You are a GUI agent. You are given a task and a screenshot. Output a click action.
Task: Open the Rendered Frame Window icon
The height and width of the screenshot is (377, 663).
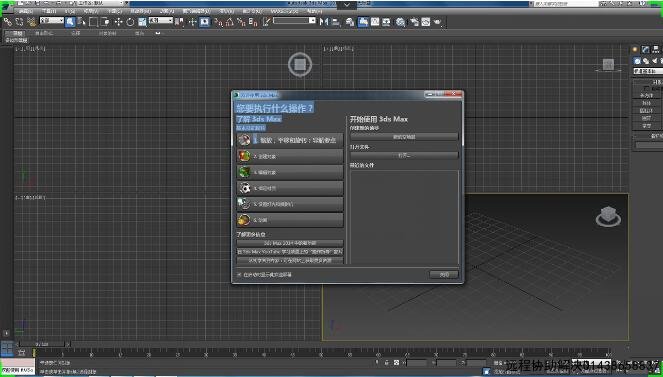coord(425,22)
